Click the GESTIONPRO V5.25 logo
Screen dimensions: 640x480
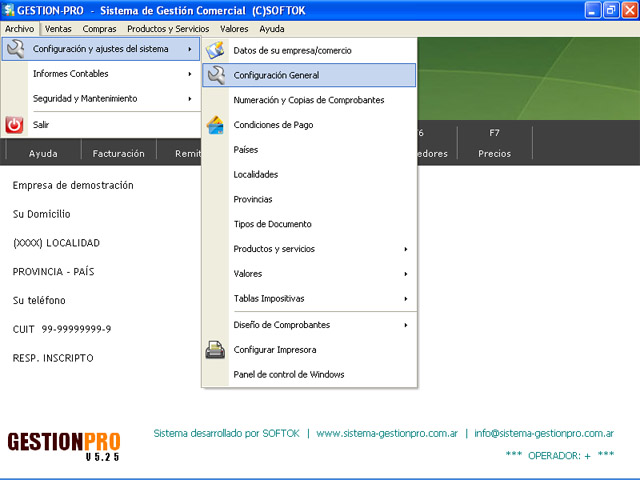point(64,446)
